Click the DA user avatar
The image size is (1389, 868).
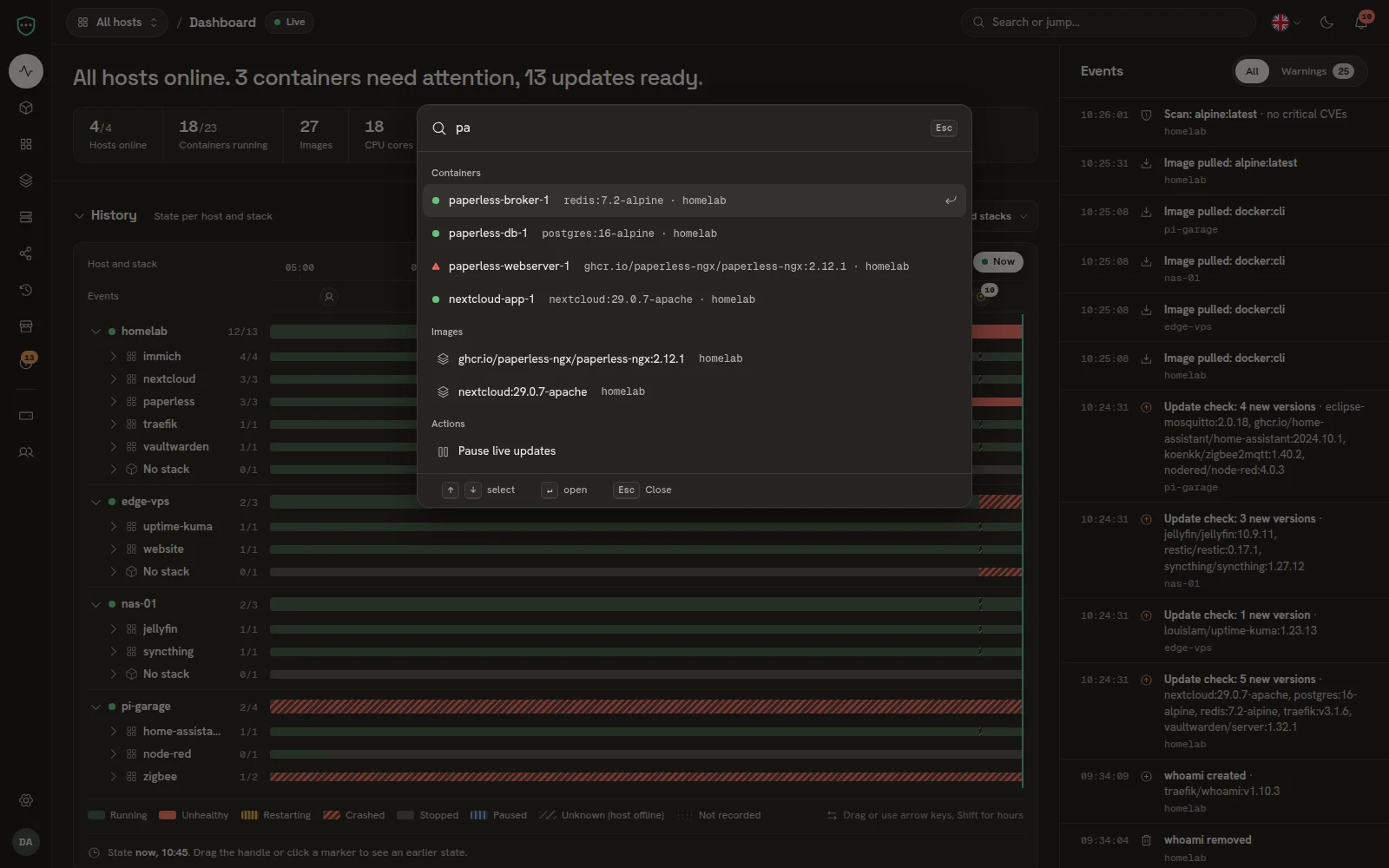26,842
